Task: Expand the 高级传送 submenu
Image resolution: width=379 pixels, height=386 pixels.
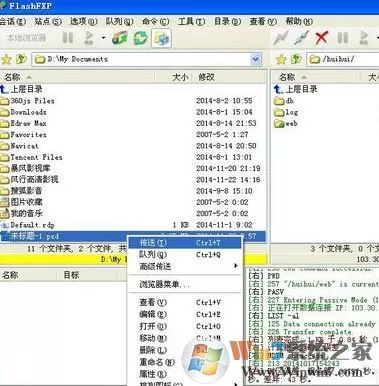Action: [x=185, y=266]
